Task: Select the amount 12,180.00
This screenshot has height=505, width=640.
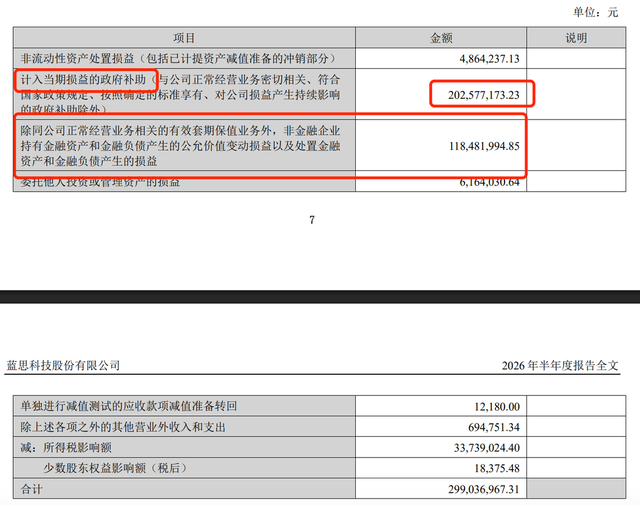Action: 497,407
